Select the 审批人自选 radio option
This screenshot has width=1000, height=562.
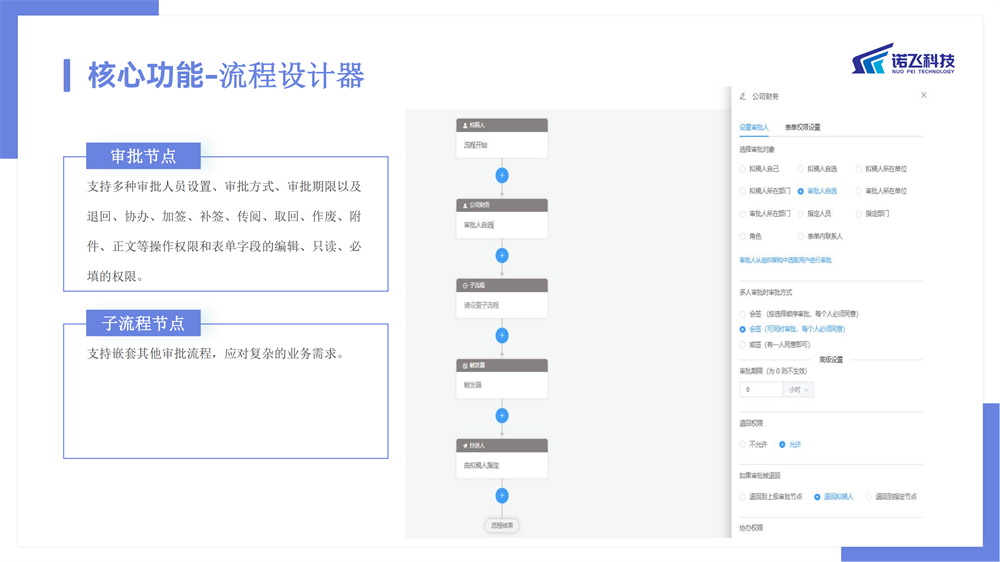pyautogui.click(x=800, y=191)
